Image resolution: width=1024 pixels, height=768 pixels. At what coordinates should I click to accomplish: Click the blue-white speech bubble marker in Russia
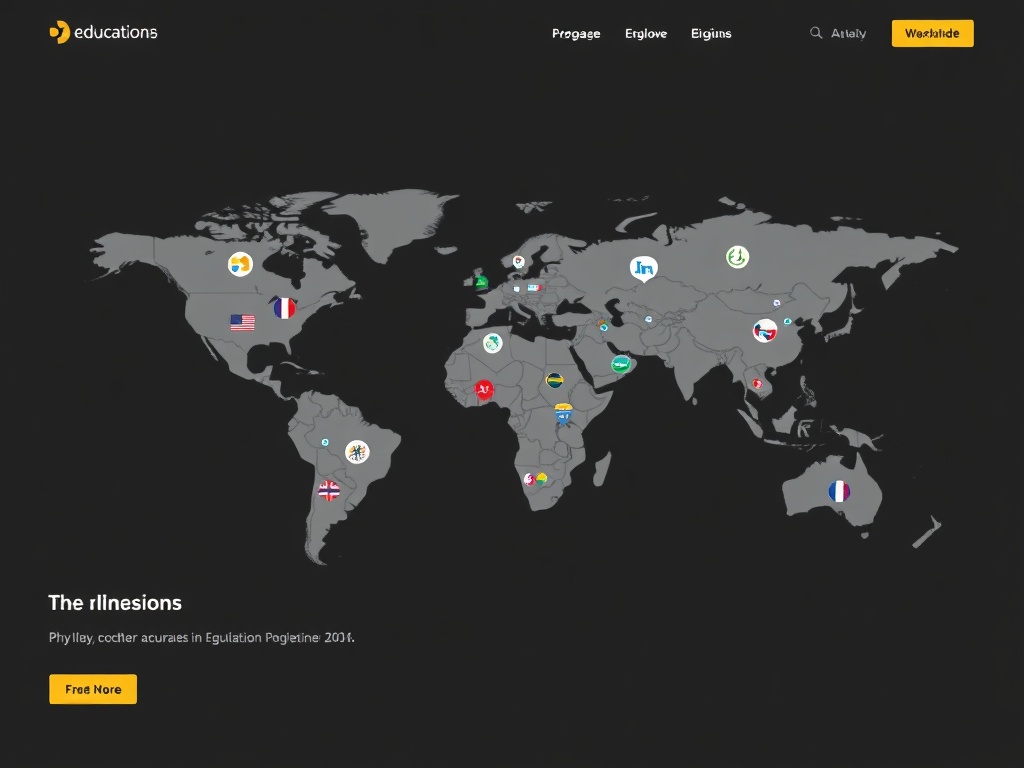[644, 267]
